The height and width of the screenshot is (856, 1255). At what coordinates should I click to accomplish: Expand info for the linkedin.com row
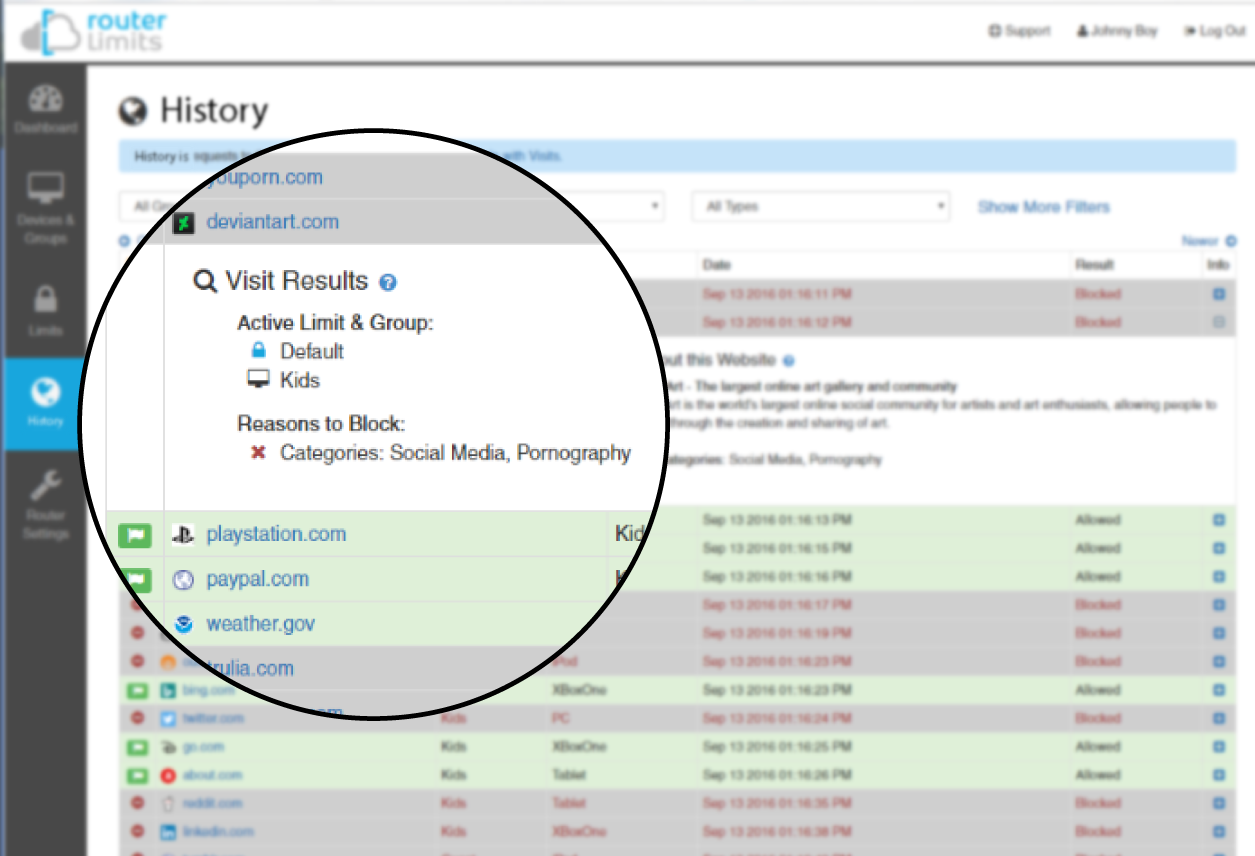tap(1218, 831)
